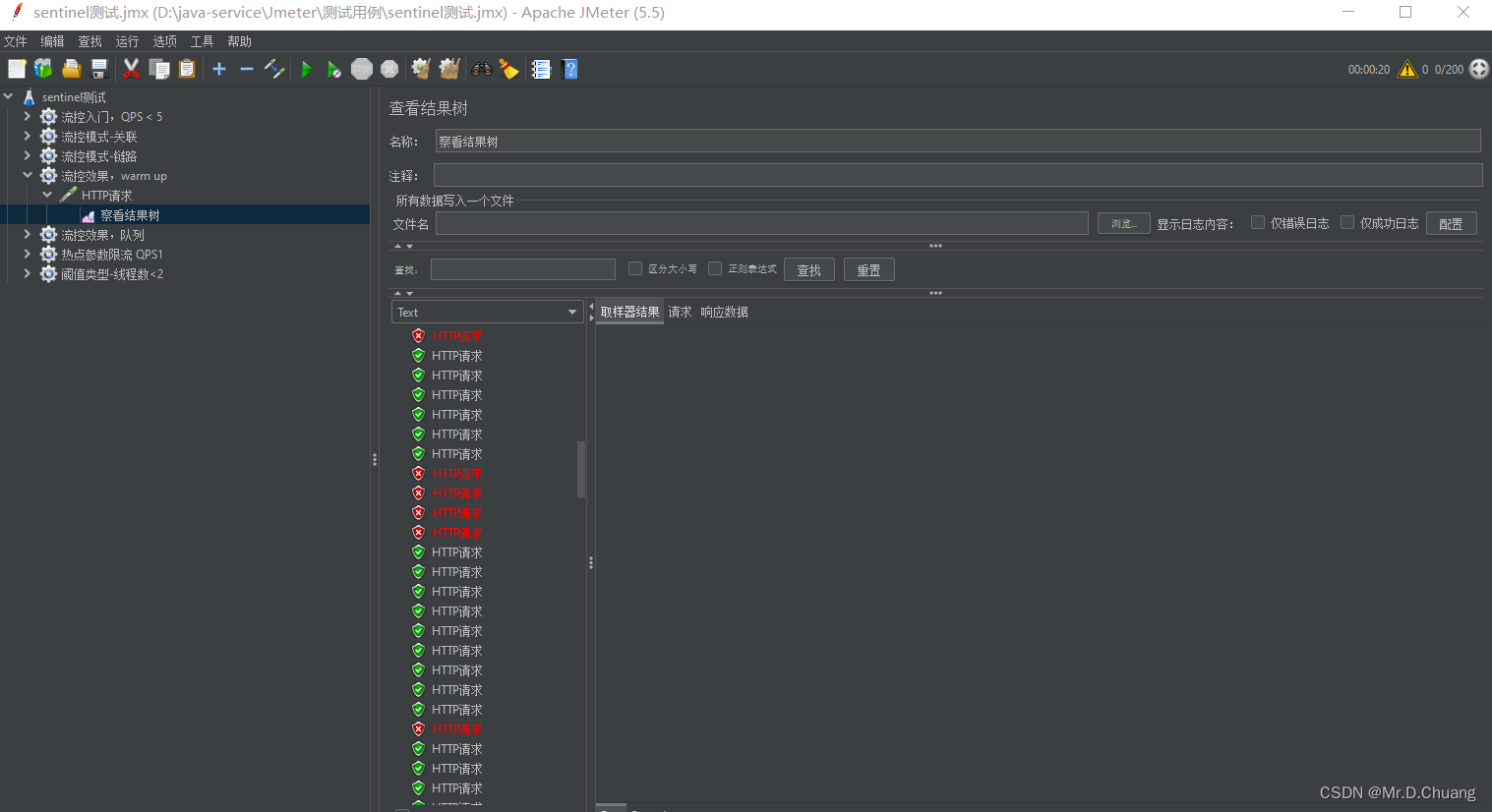The height and width of the screenshot is (812, 1492).
Task: Click the remote engine status icon
Action: click(1479, 69)
